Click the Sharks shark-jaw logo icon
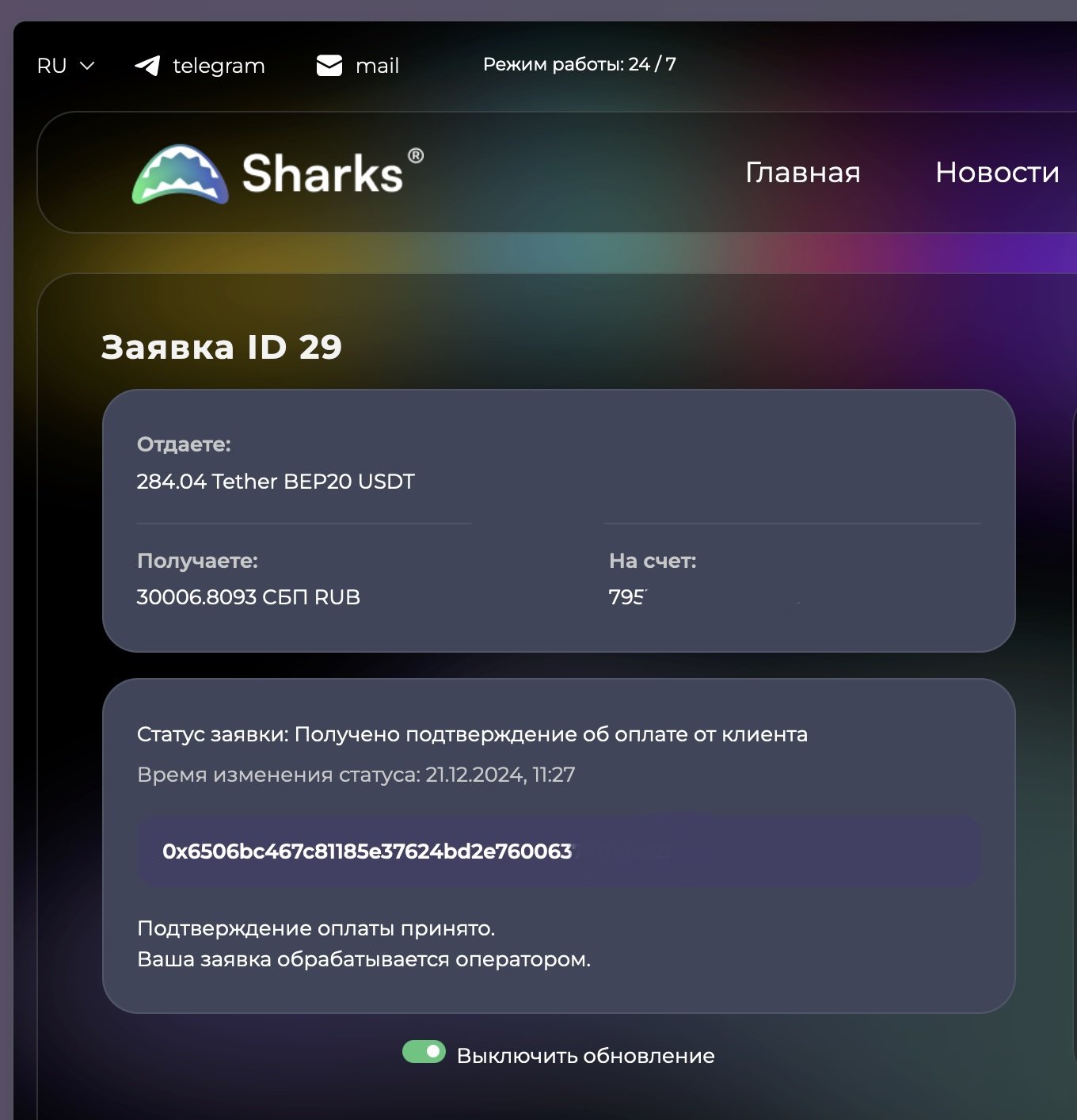 (181, 174)
